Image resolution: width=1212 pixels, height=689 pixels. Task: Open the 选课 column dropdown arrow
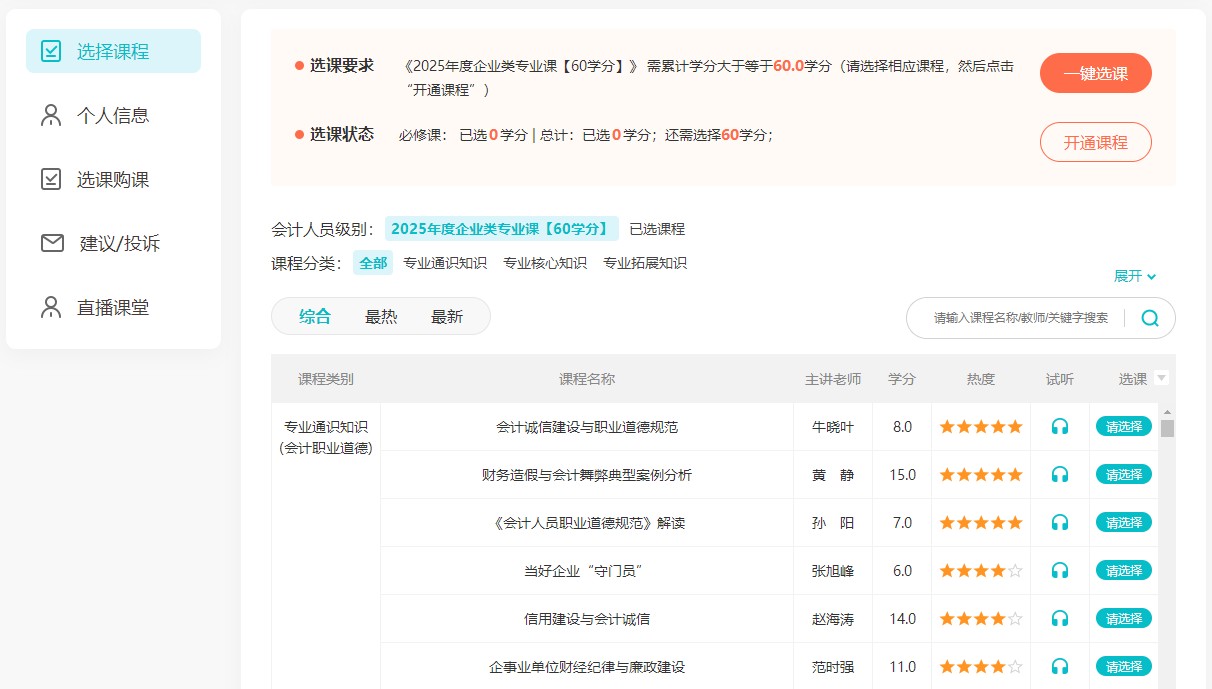1161,378
